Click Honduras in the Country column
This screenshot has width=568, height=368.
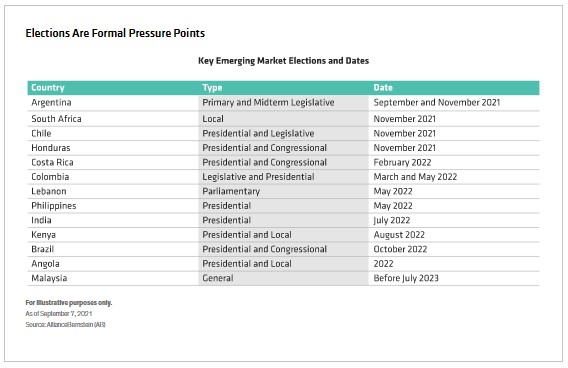[x=51, y=148]
